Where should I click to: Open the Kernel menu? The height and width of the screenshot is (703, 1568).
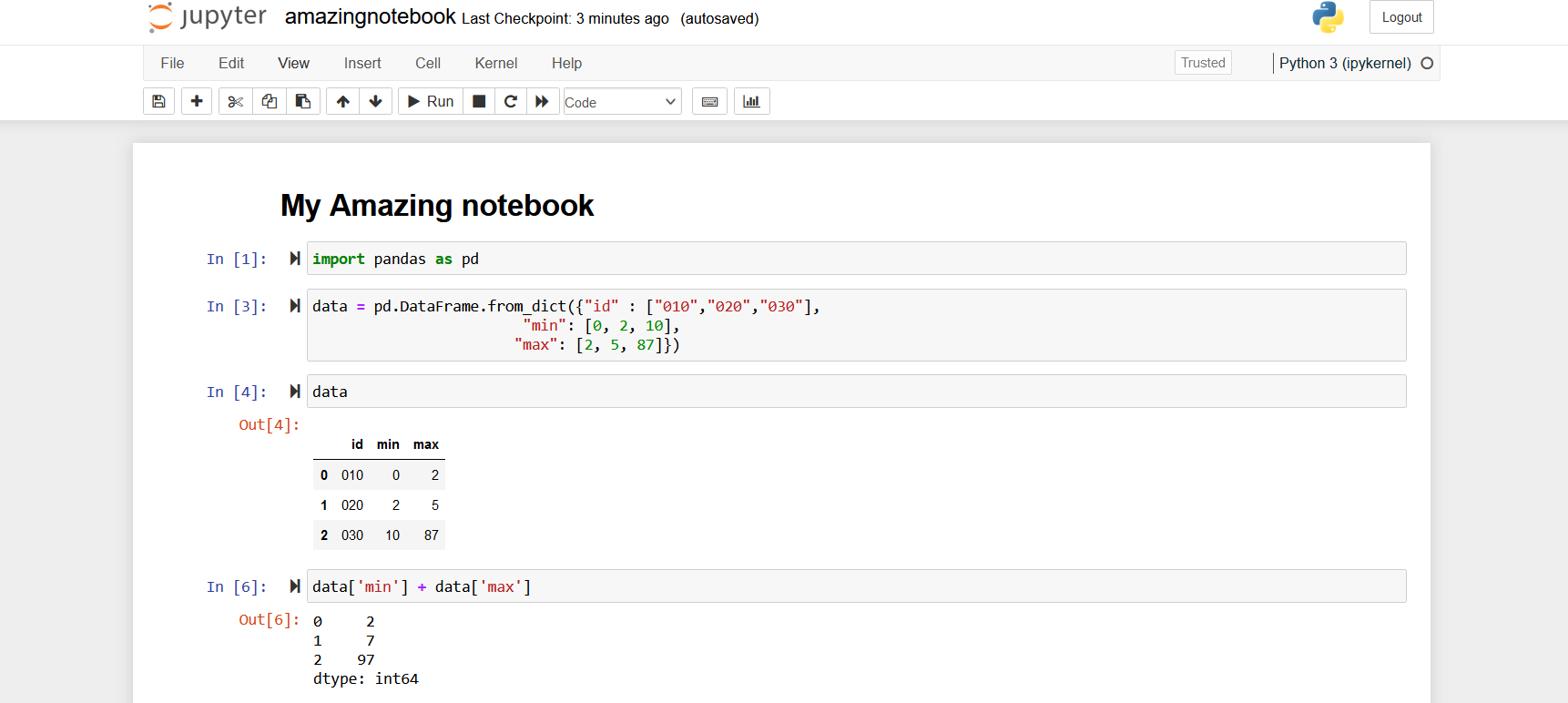tap(496, 63)
